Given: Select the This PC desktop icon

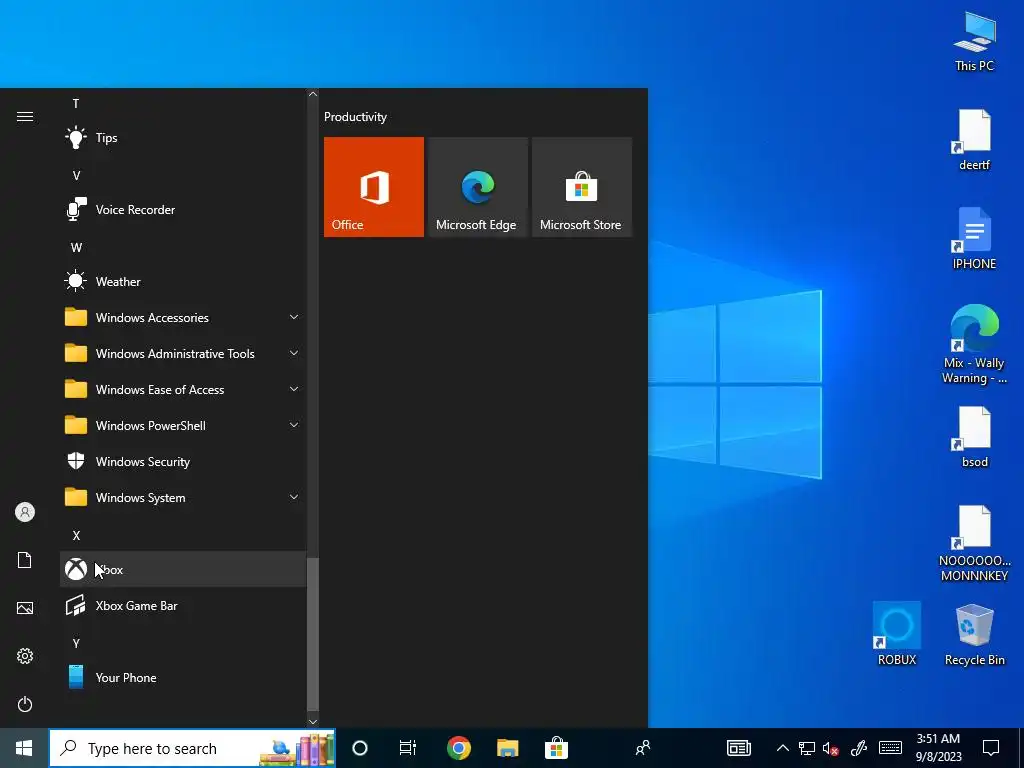Looking at the screenshot, I should tap(974, 42).
